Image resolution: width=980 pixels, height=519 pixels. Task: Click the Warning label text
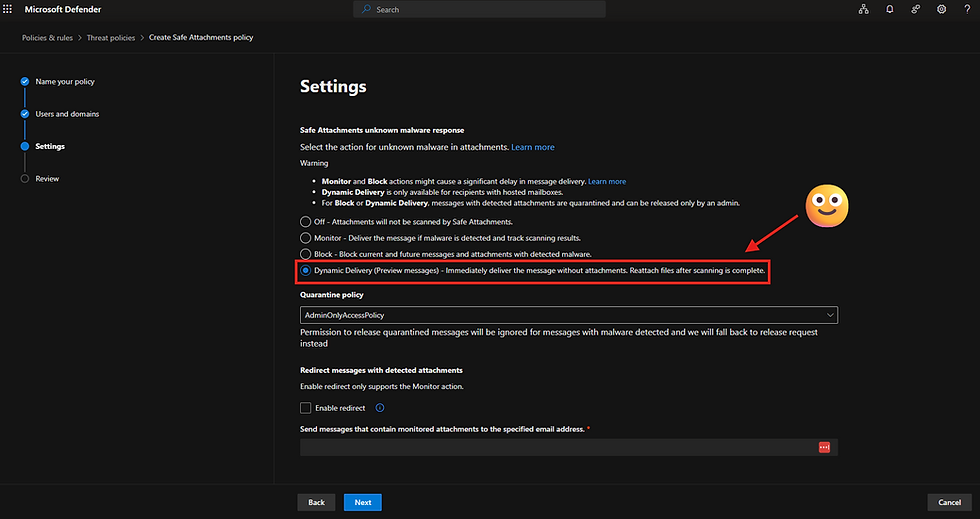[314, 163]
